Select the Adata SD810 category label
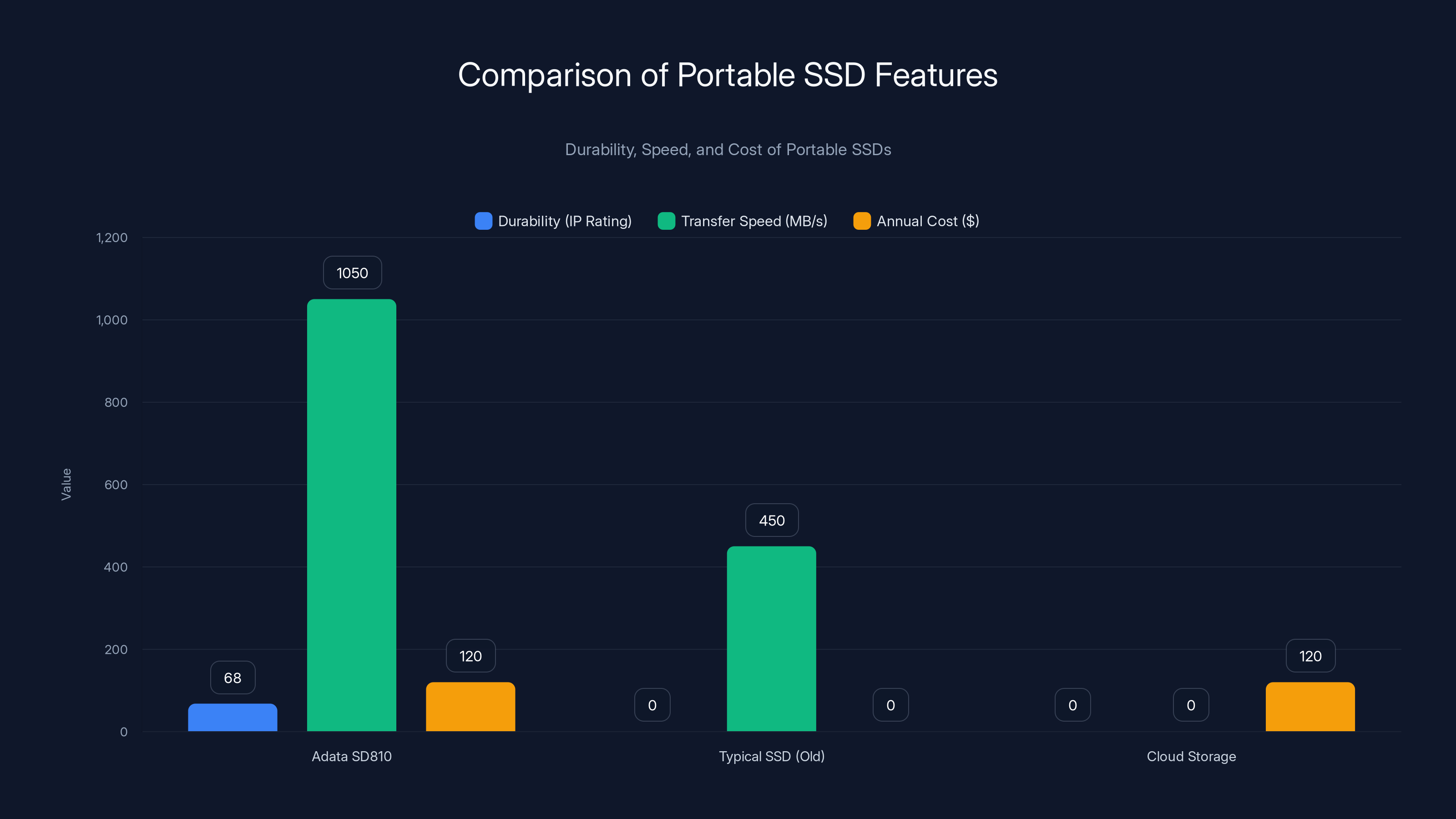 pyautogui.click(x=352, y=756)
